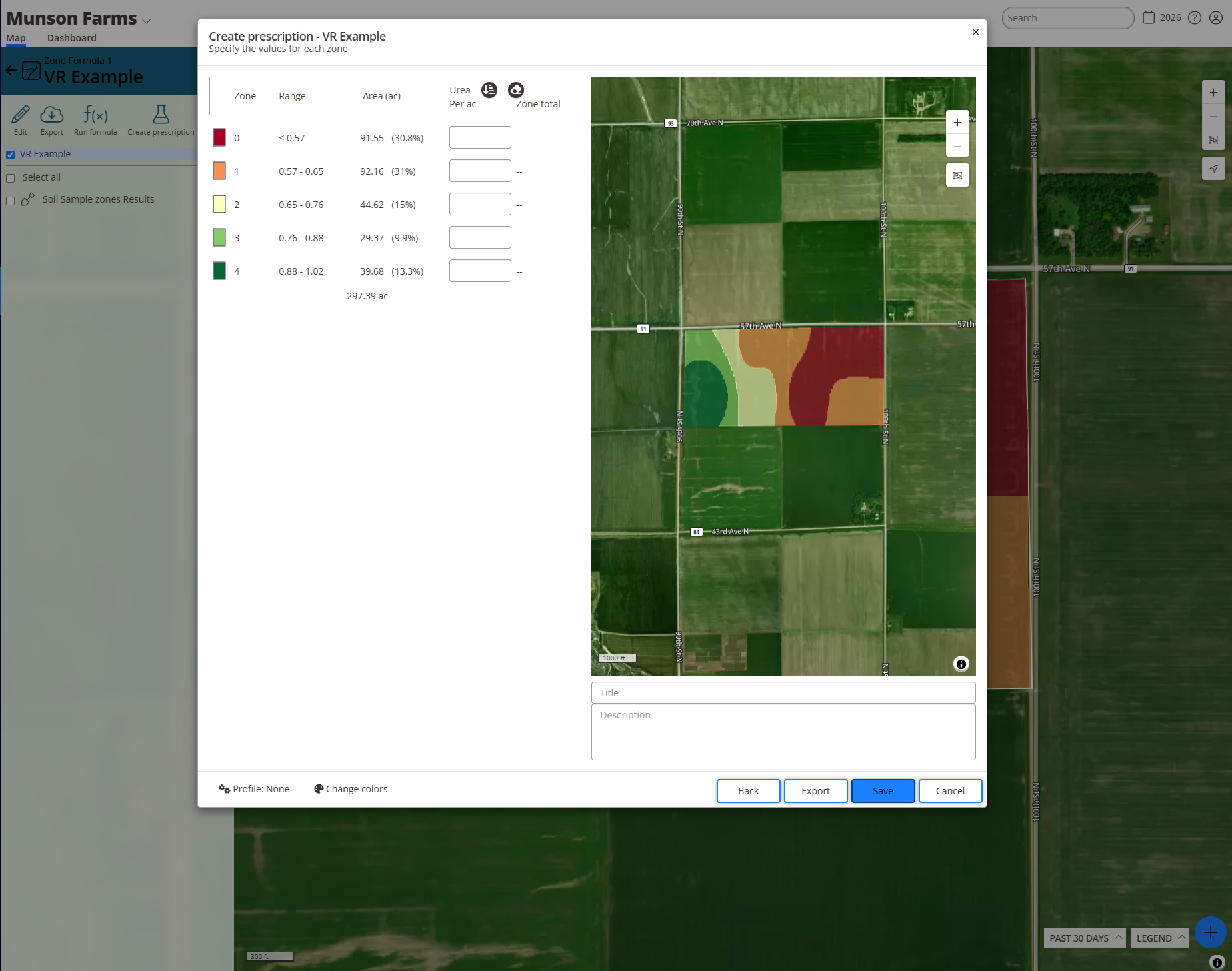Click the blue plus add button
Image resolution: width=1232 pixels, height=971 pixels.
(1211, 932)
